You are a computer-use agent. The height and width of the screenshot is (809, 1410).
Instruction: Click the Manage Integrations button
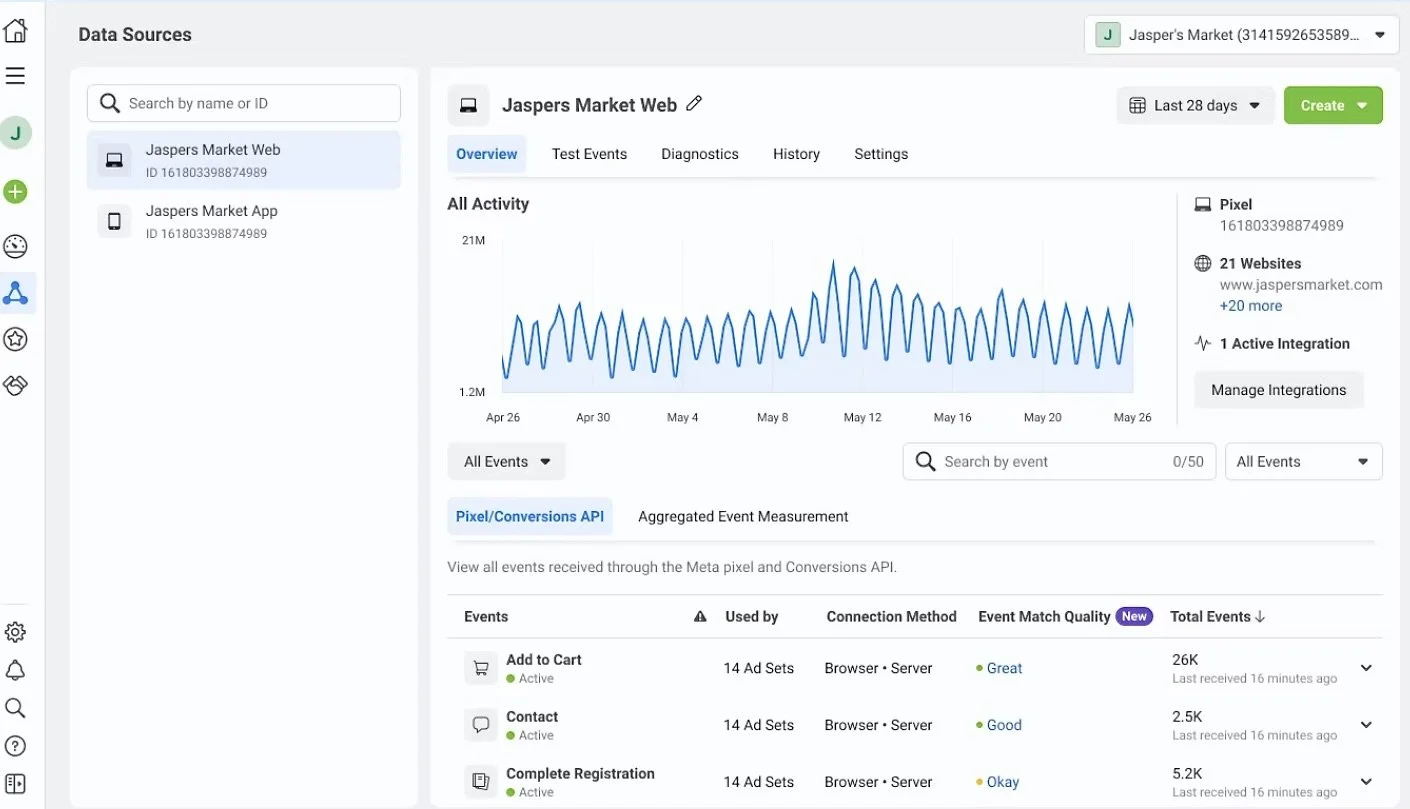coord(1279,390)
